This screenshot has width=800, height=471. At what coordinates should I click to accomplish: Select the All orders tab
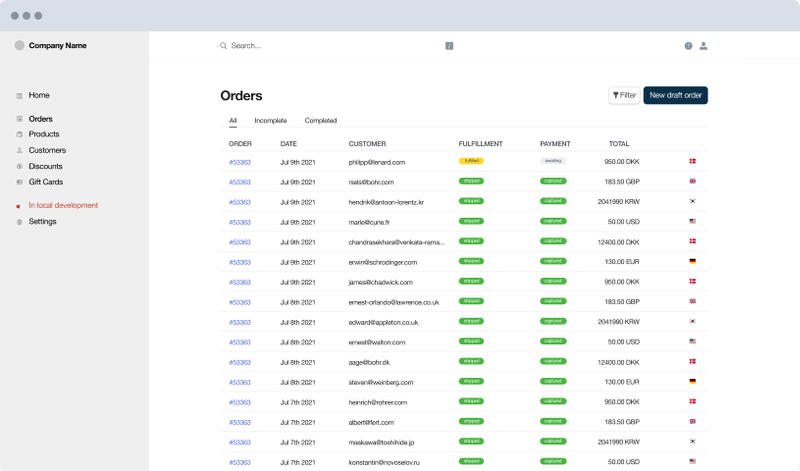coord(233,120)
